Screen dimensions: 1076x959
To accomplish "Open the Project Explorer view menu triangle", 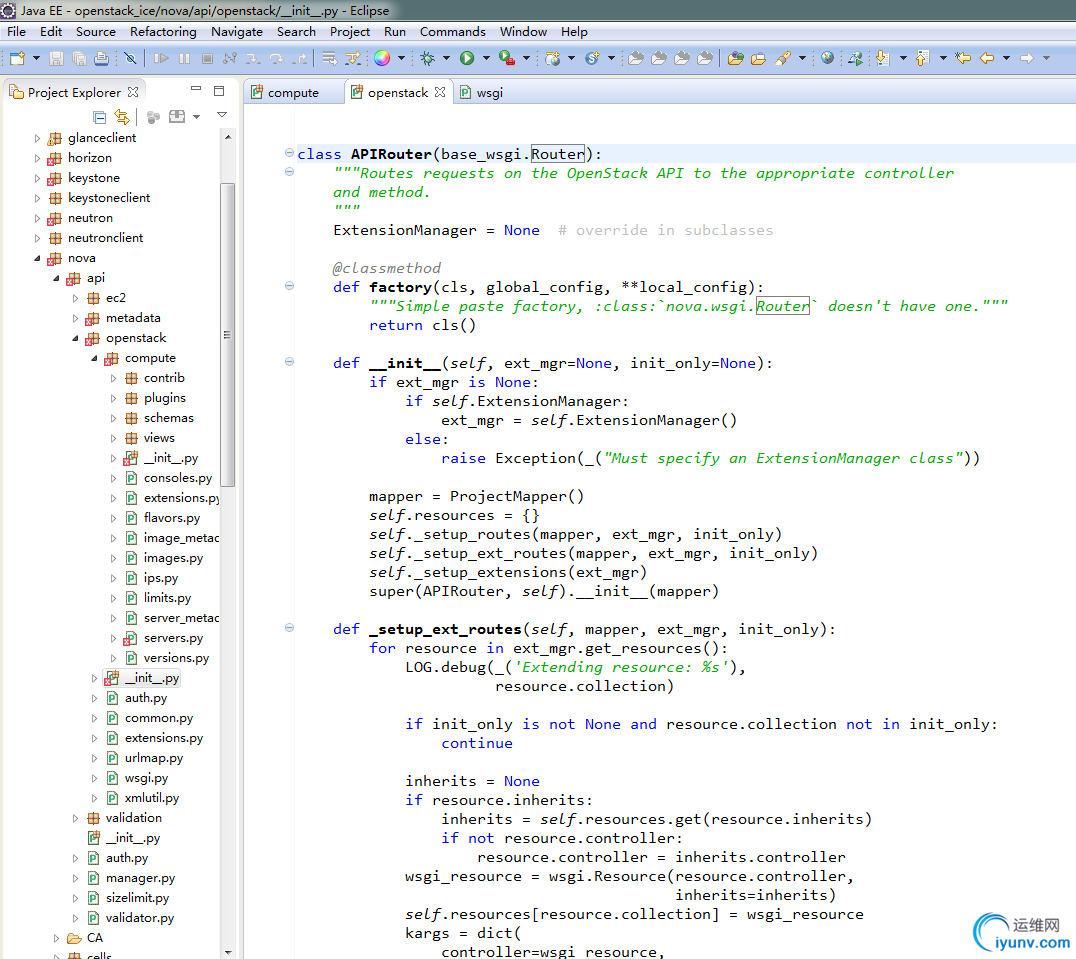I will click(x=222, y=115).
